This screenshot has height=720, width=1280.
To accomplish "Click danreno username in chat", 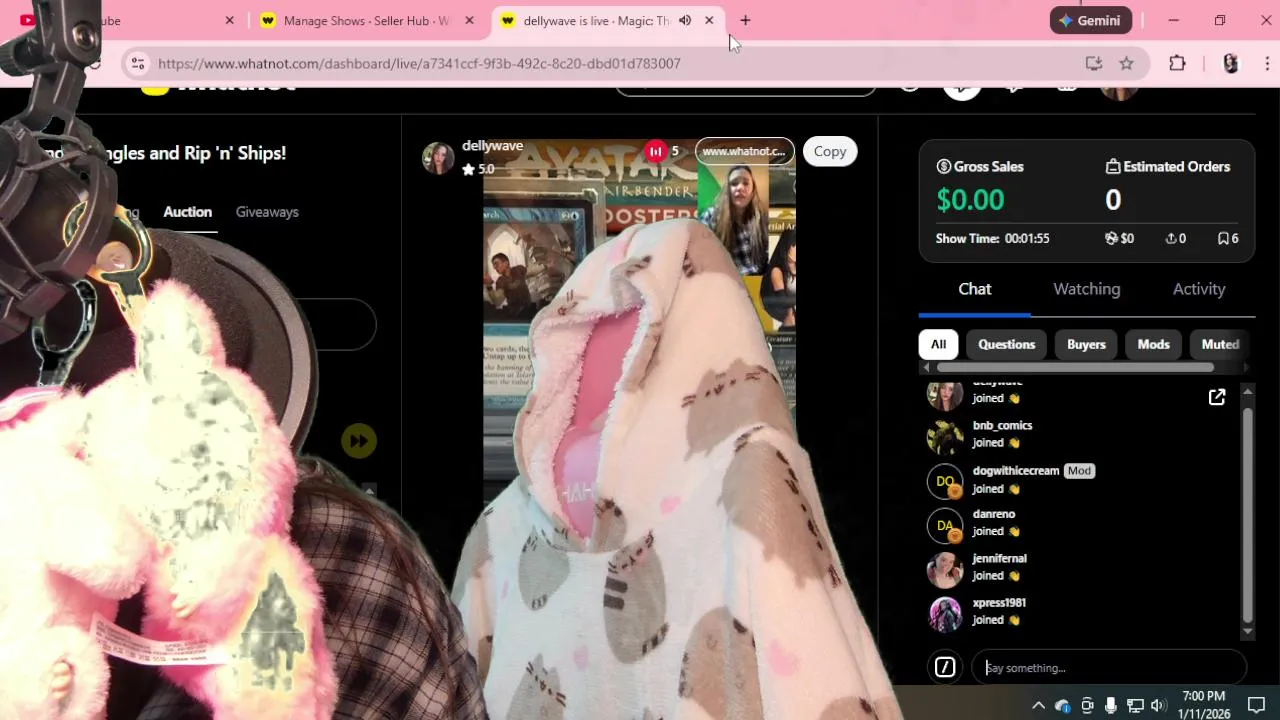I will (994, 514).
